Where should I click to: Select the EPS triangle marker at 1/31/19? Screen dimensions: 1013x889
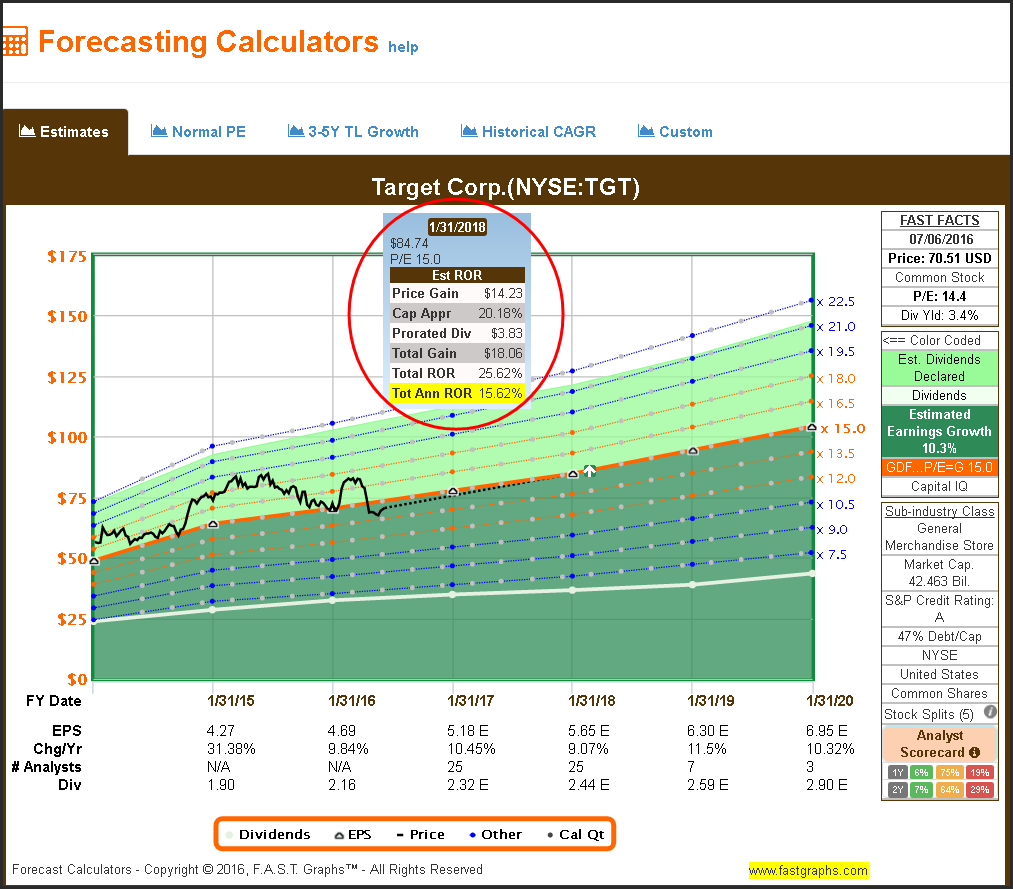[693, 451]
